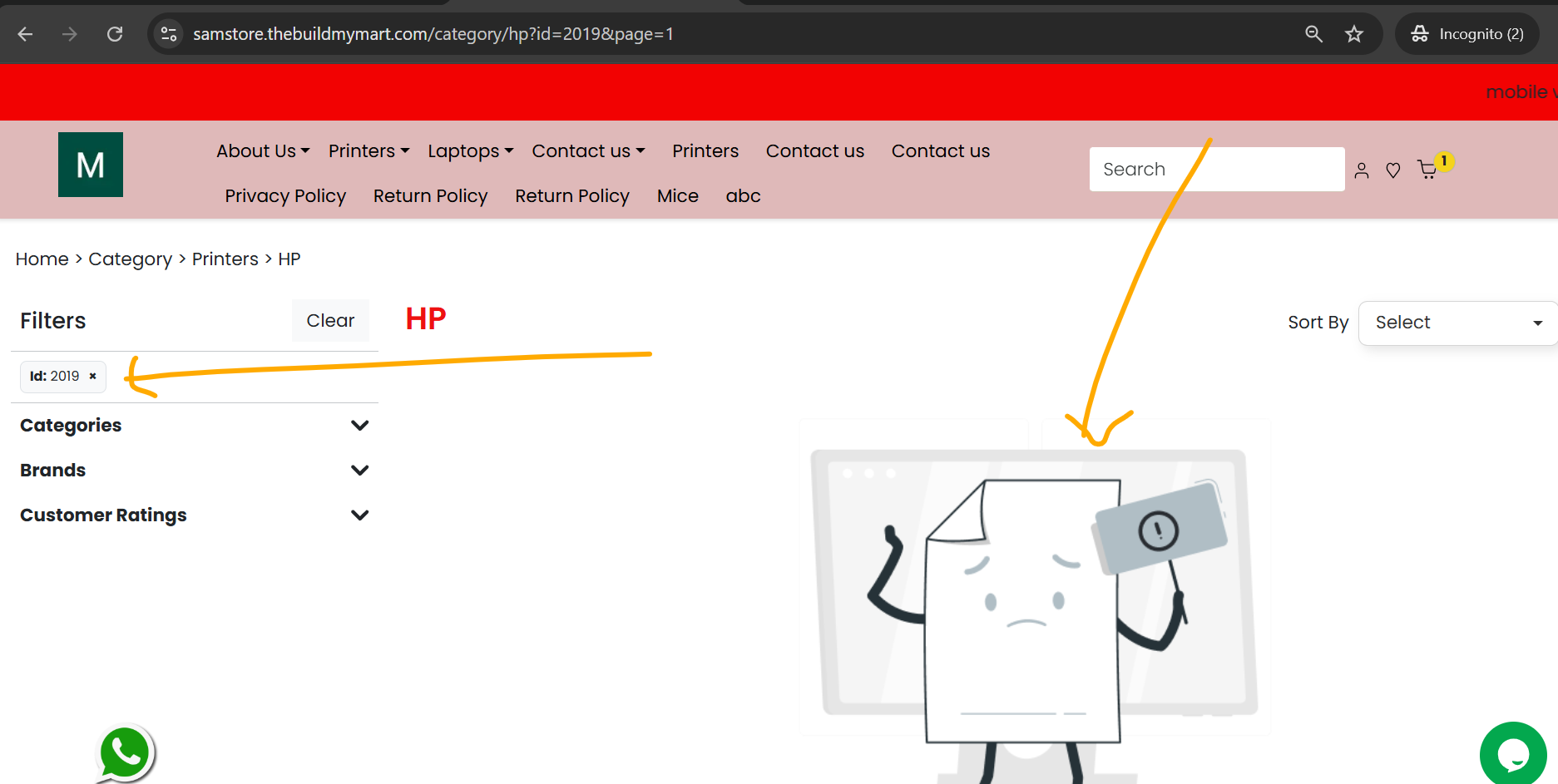The width and height of the screenshot is (1558, 784).
Task: Open the Mice menu item
Action: pyautogui.click(x=678, y=196)
